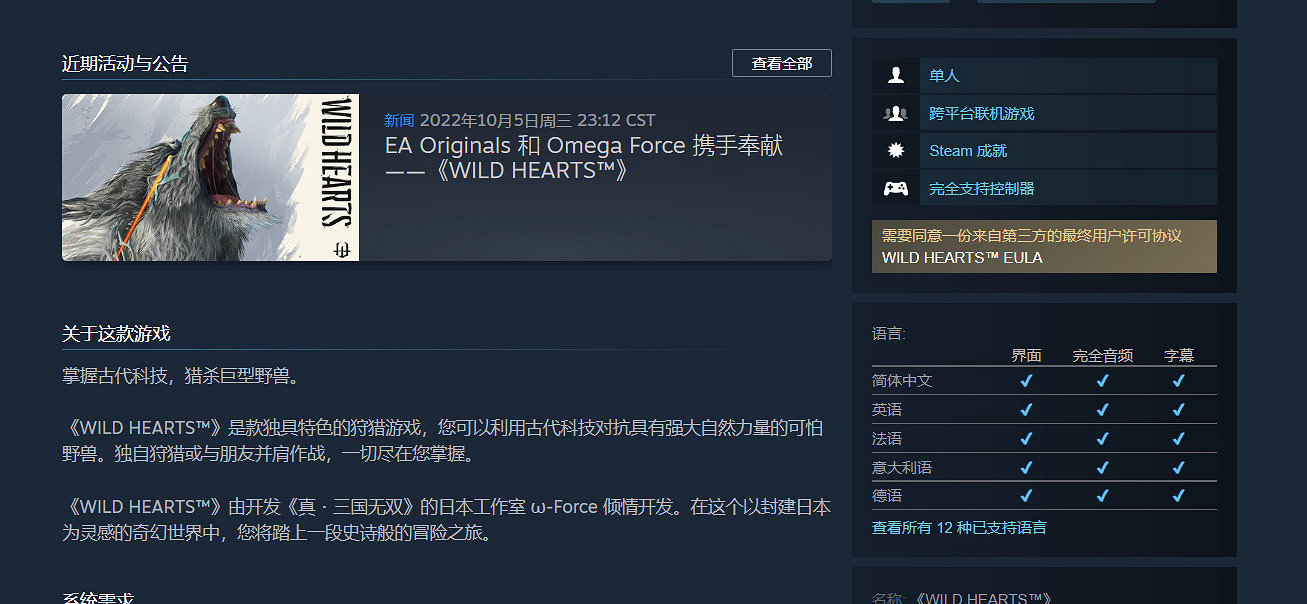Click the 英语 full audio checkmark
The image size is (1307, 604).
pyautogui.click(x=1102, y=410)
